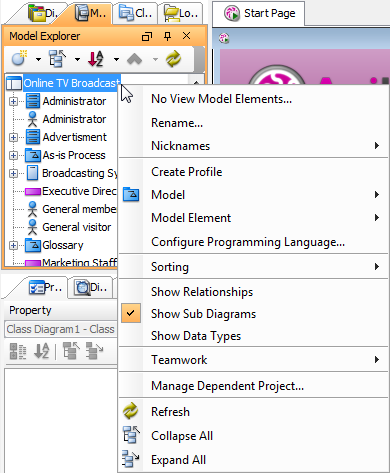
Task: Open the Diagram Navigator tab icon
Action: (x=37, y=13)
